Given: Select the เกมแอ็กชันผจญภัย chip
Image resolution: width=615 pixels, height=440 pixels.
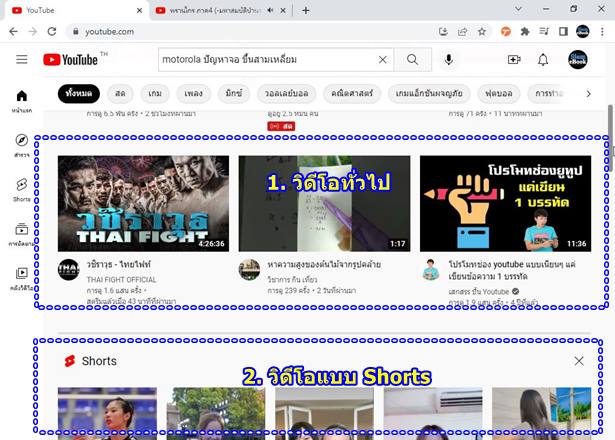Looking at the screenshot, I should coord(429,93).
